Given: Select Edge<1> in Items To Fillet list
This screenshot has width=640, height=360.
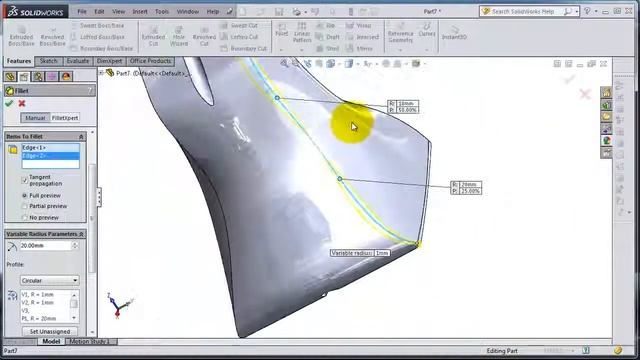Looking at the screenshot, I should pyautogui.click(x=51, y=147).
